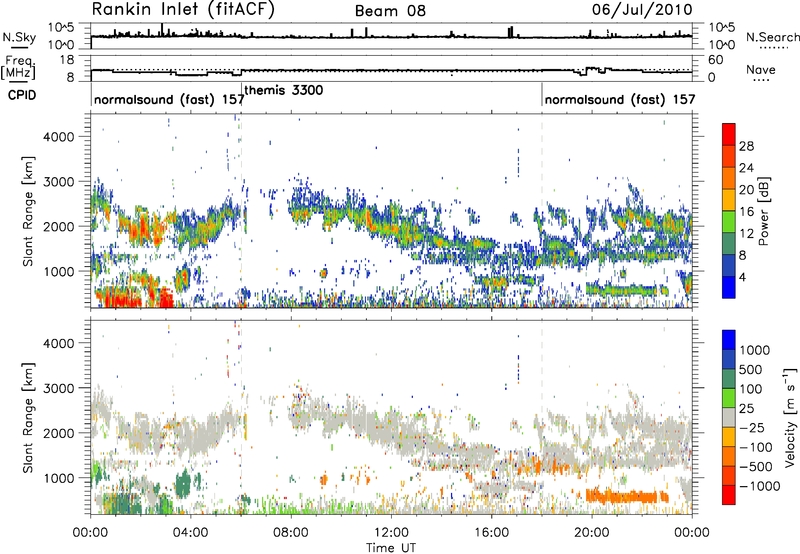The height and width of the screenshot is (554, 800).
Task: Click the "20:00" time tick label
Action: coord(592,533)
